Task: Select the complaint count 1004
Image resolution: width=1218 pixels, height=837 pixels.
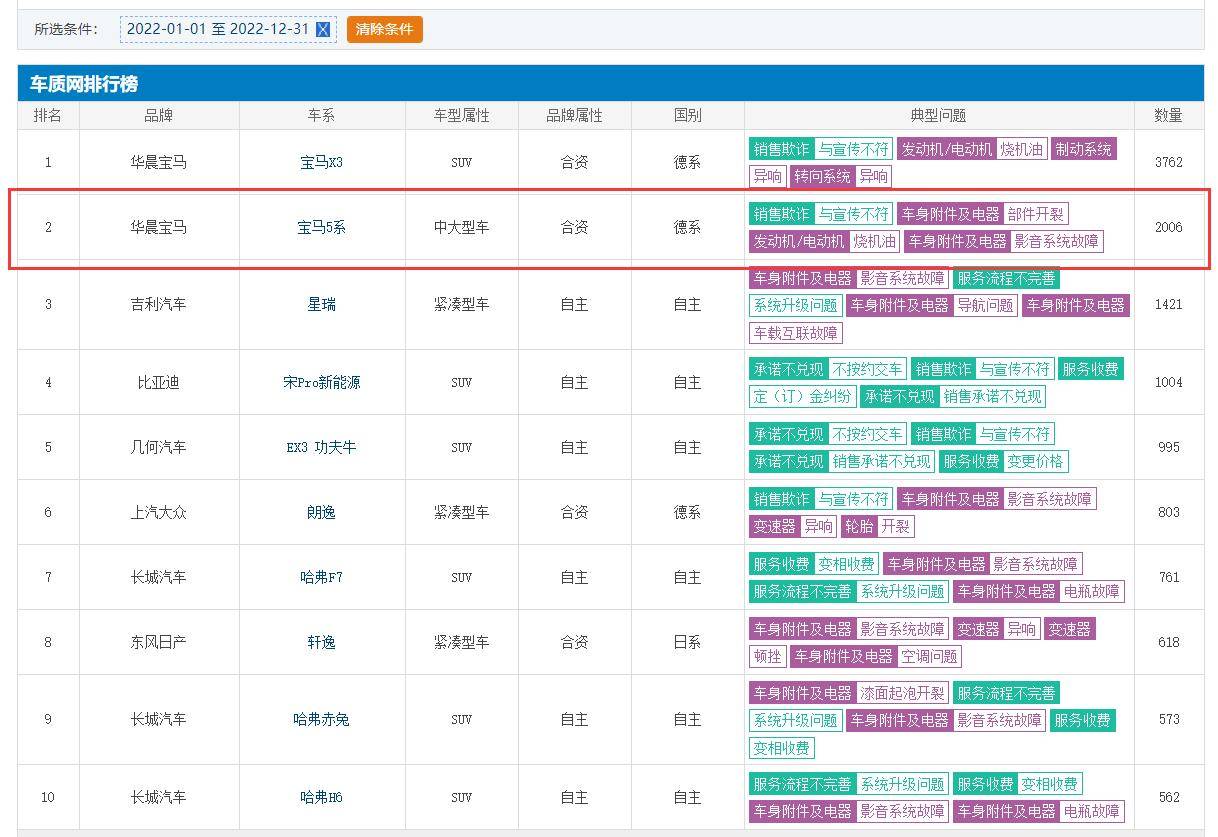Action: click(1169, 382)
